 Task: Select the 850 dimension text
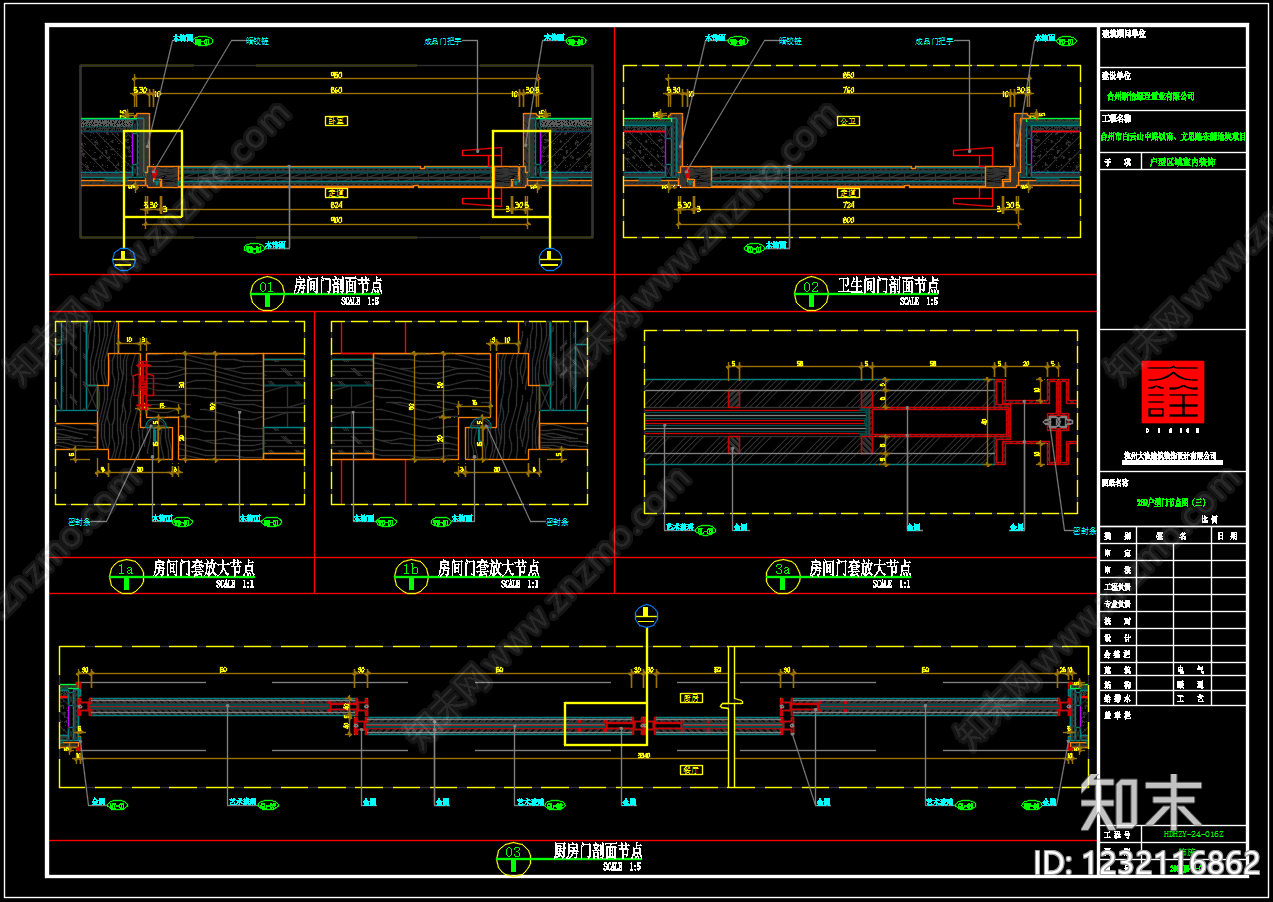click(848, 74)
